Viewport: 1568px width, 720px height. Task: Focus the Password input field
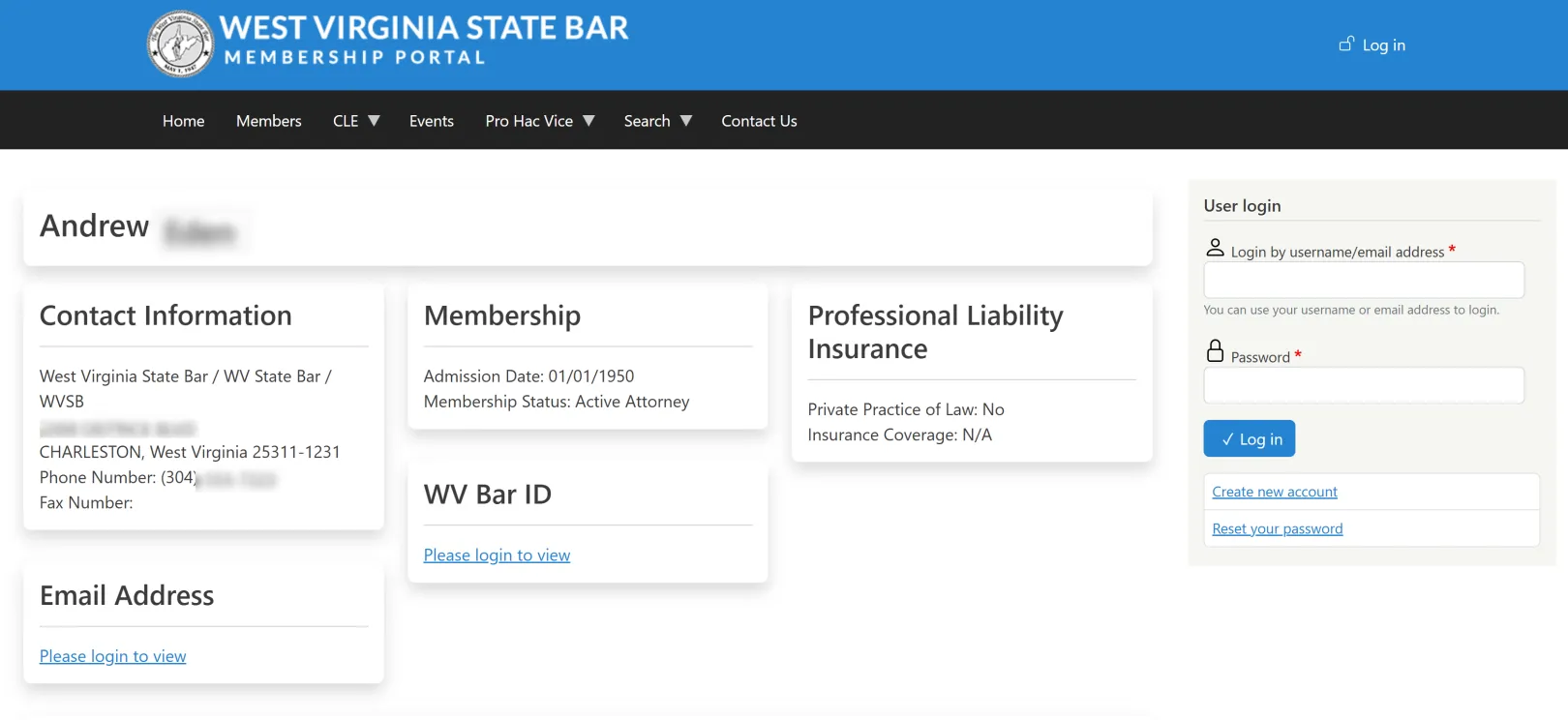click(x=1364, y=385)
